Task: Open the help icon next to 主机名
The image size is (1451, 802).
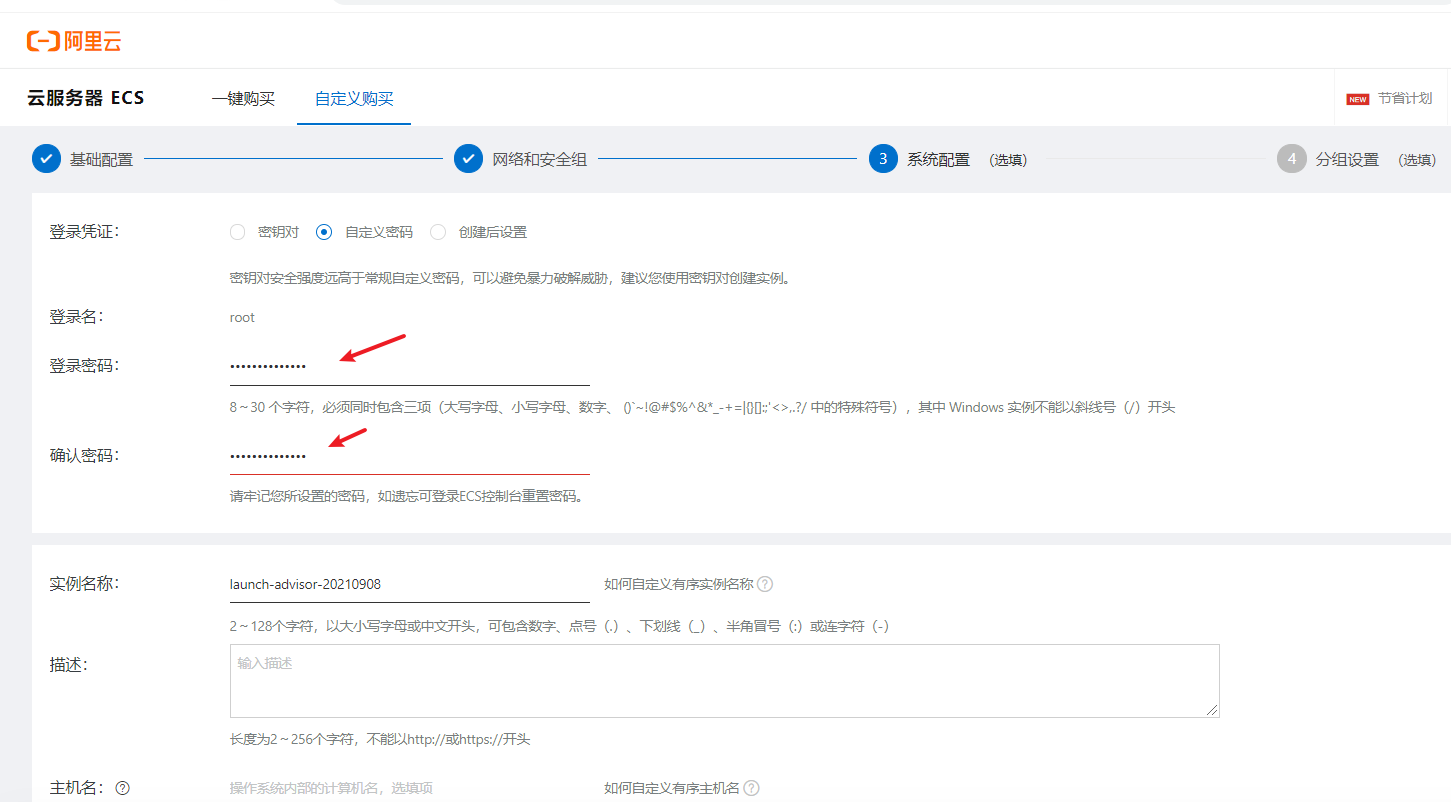Action: click(121, 788)
